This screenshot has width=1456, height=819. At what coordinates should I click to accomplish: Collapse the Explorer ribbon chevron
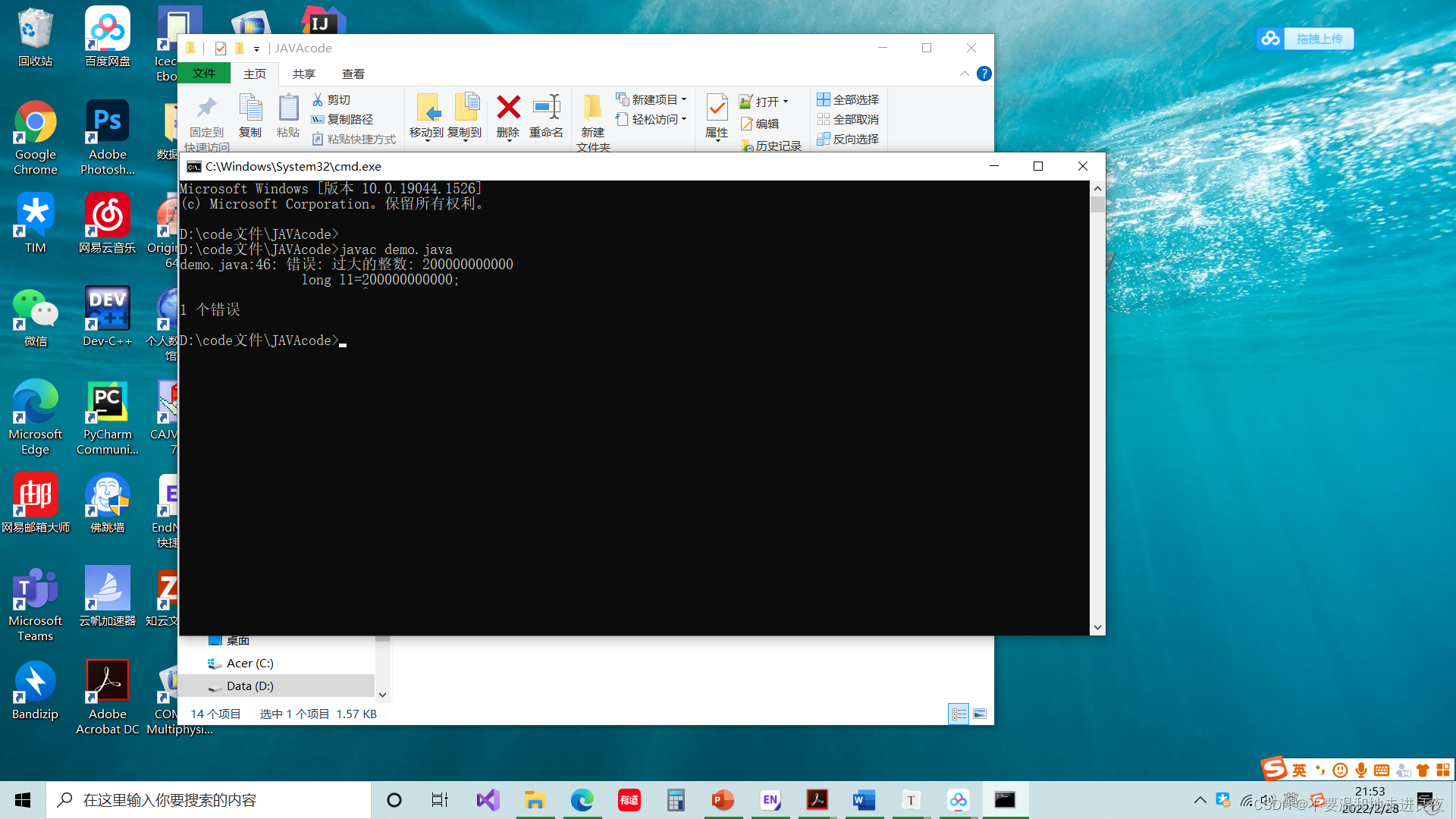[964, 74]
